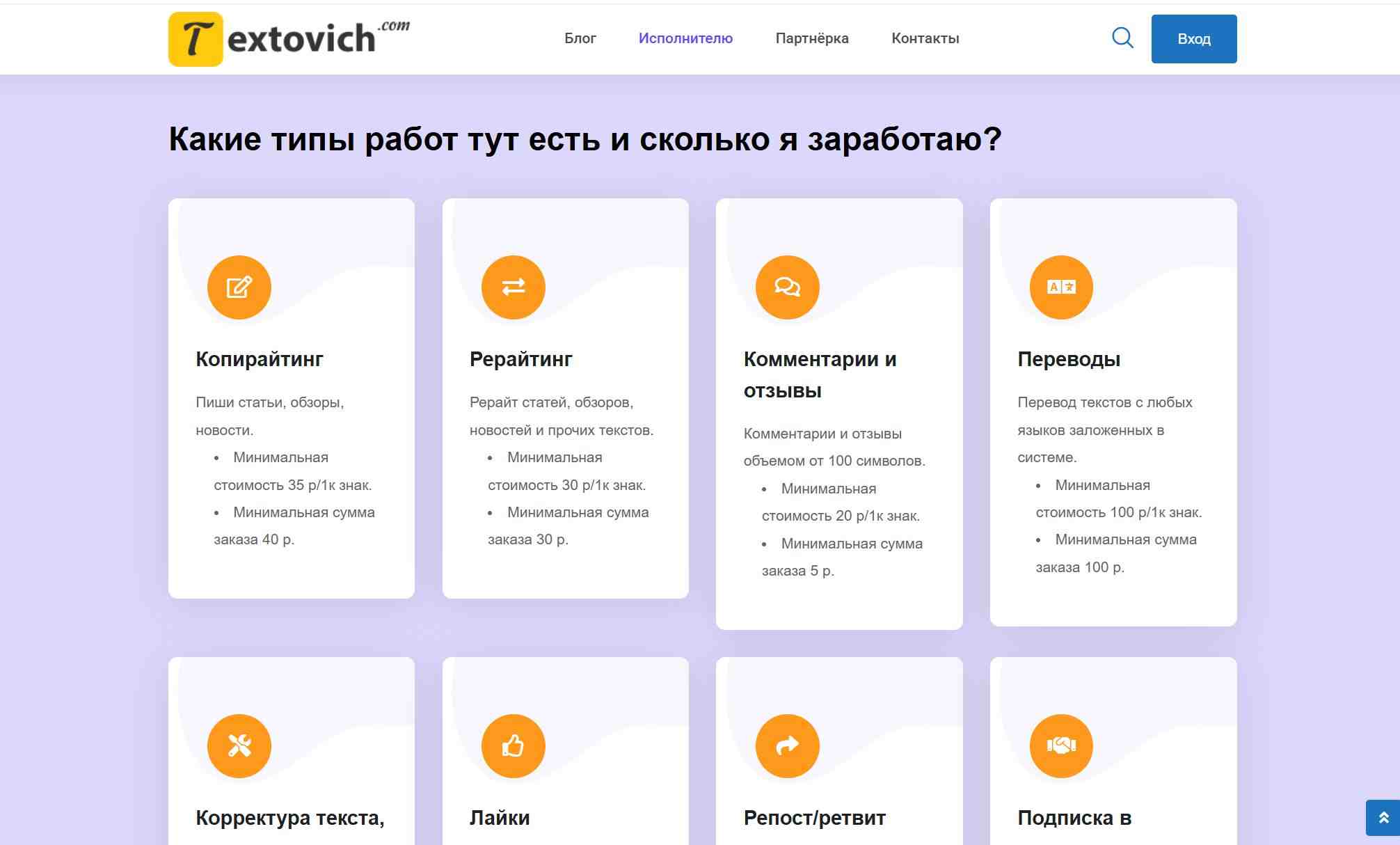Click the Переводы card heading
The image size is (1400, 845).
click(1069, 359)
